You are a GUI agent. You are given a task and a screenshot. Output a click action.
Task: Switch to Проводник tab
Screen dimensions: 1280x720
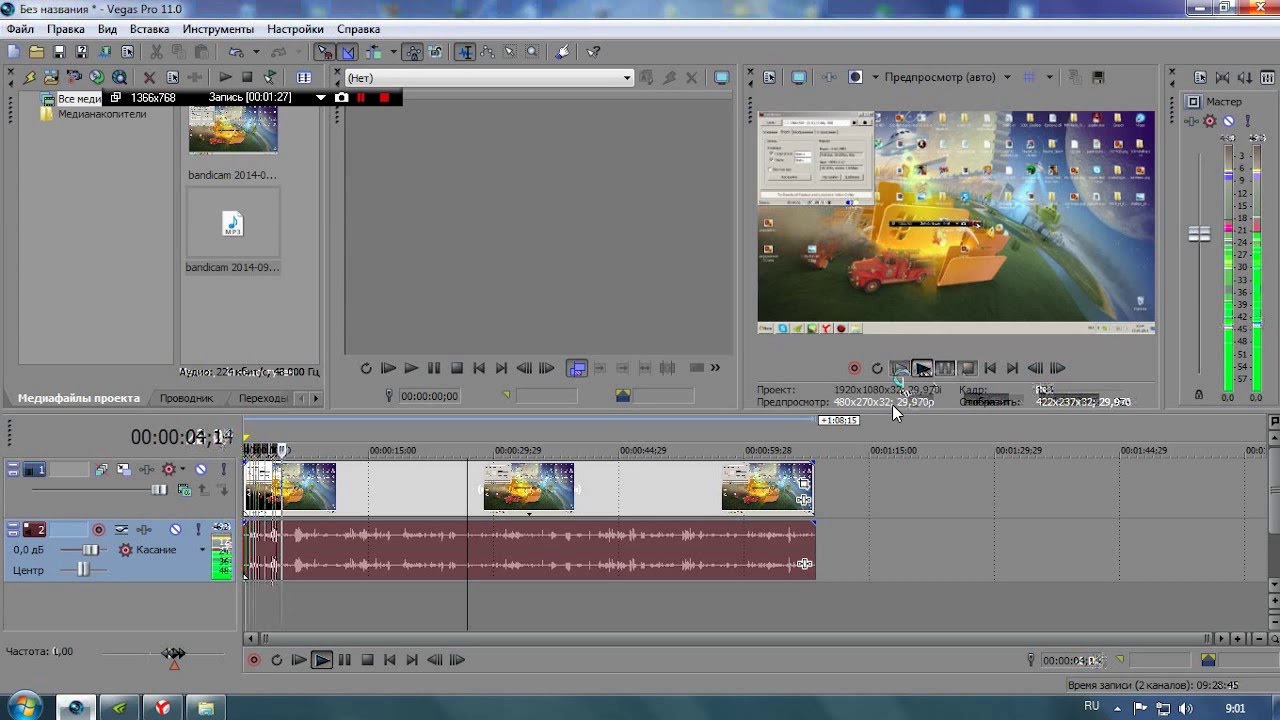click(187, 398)
